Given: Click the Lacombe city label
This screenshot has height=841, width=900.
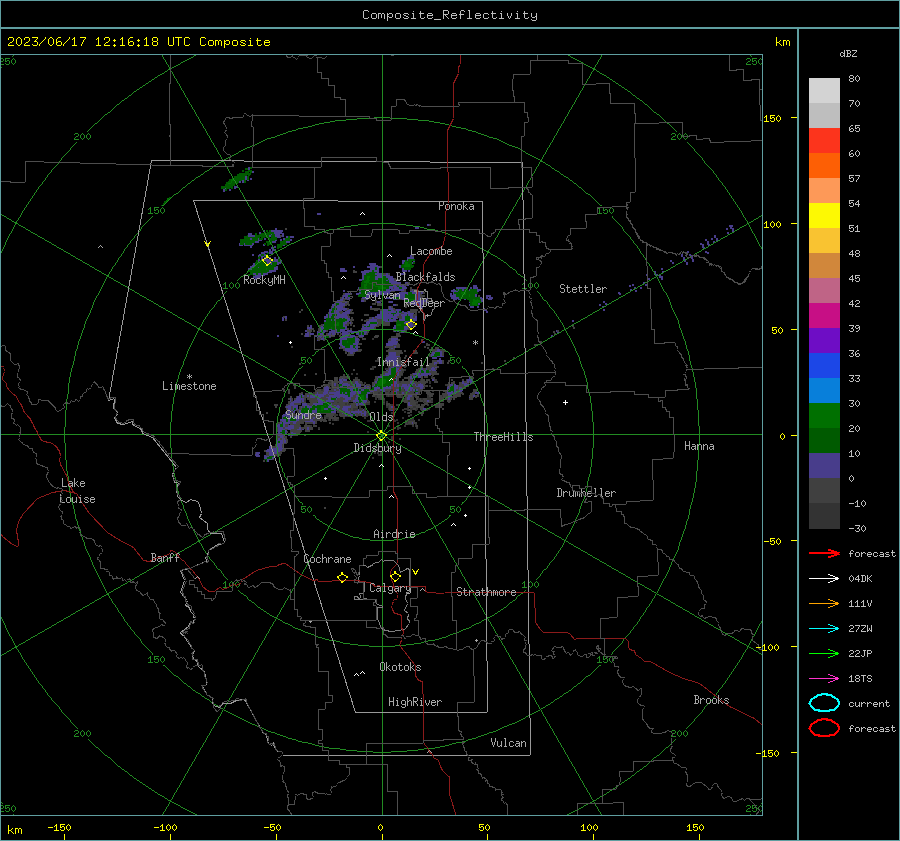Looking at the screenshot, I should (431, 251).
